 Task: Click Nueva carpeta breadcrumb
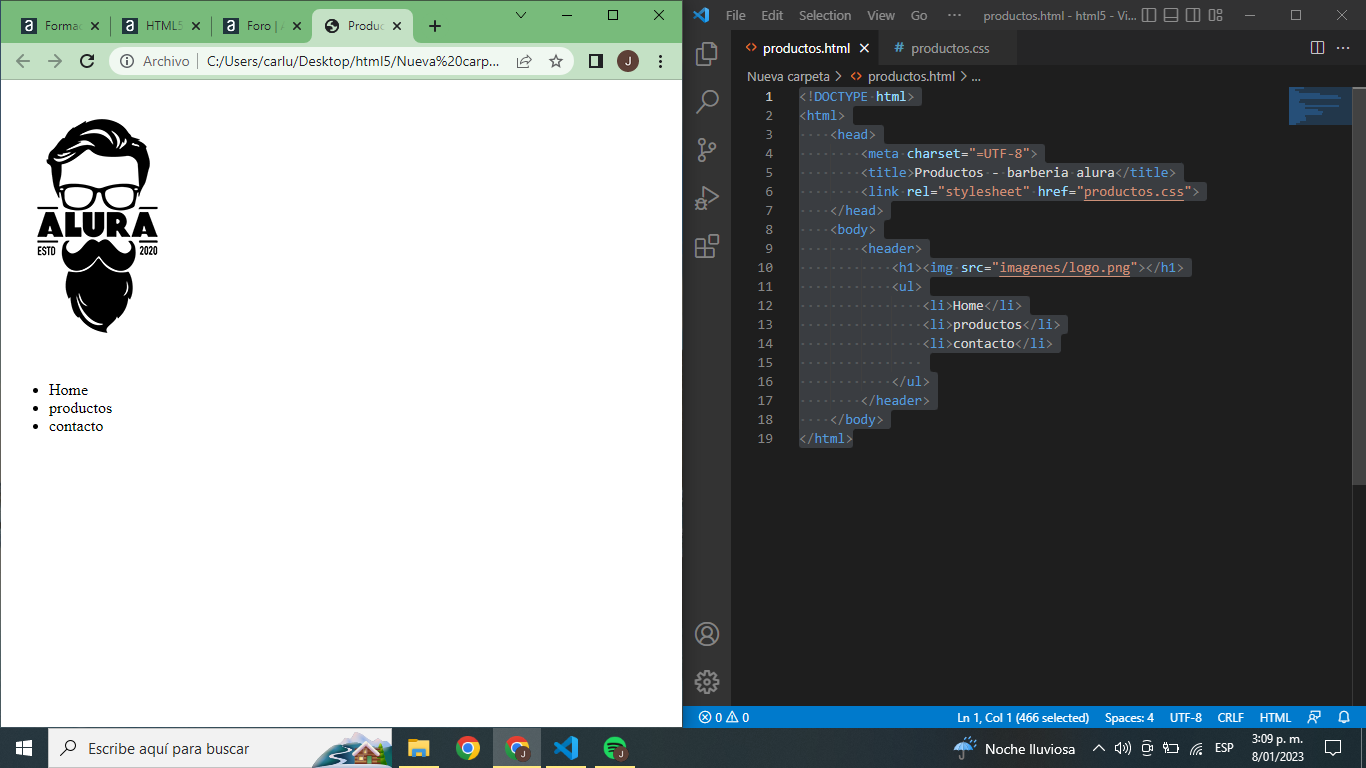788,76
